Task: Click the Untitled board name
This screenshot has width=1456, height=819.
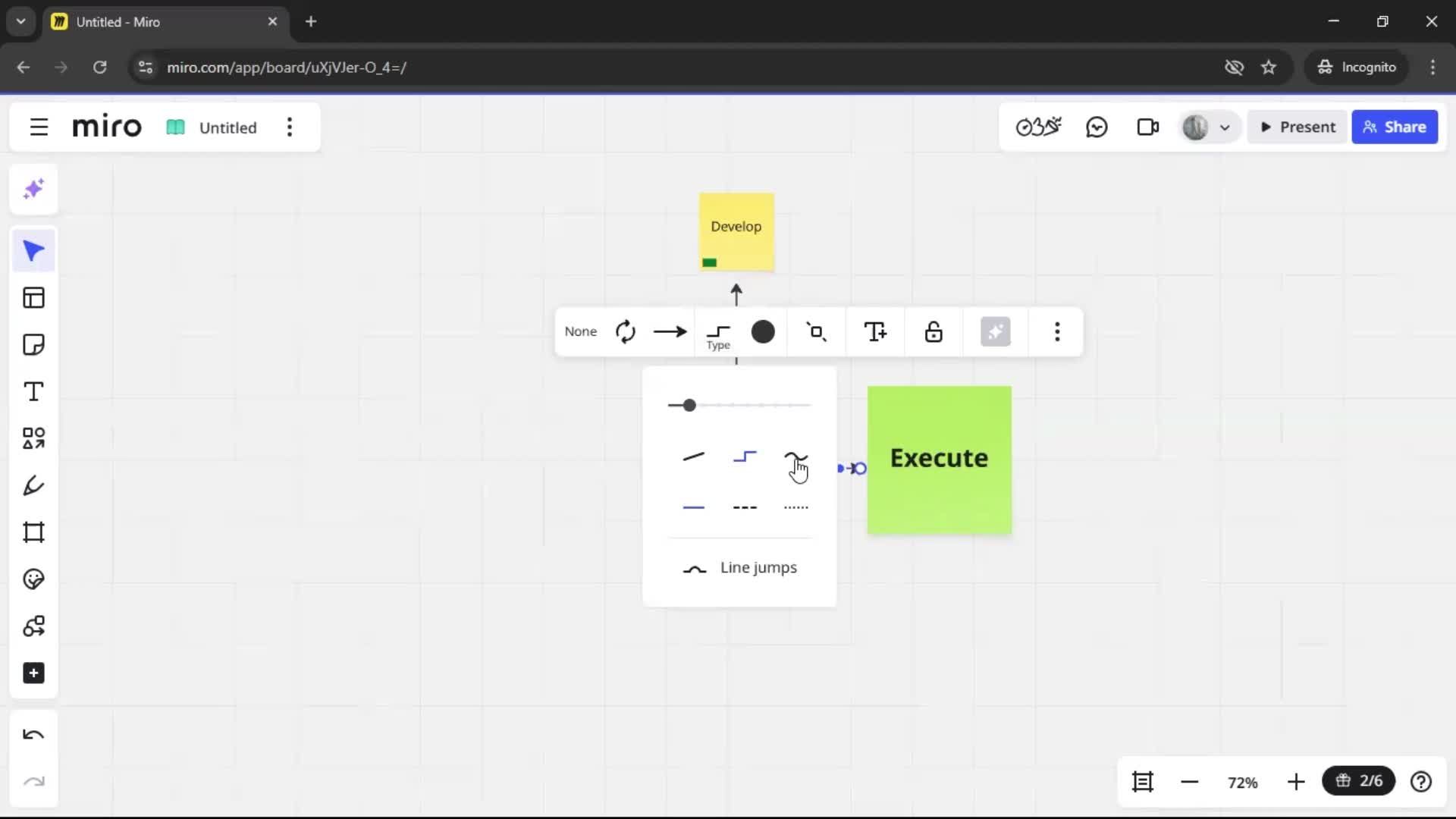Action: (227, 127)
